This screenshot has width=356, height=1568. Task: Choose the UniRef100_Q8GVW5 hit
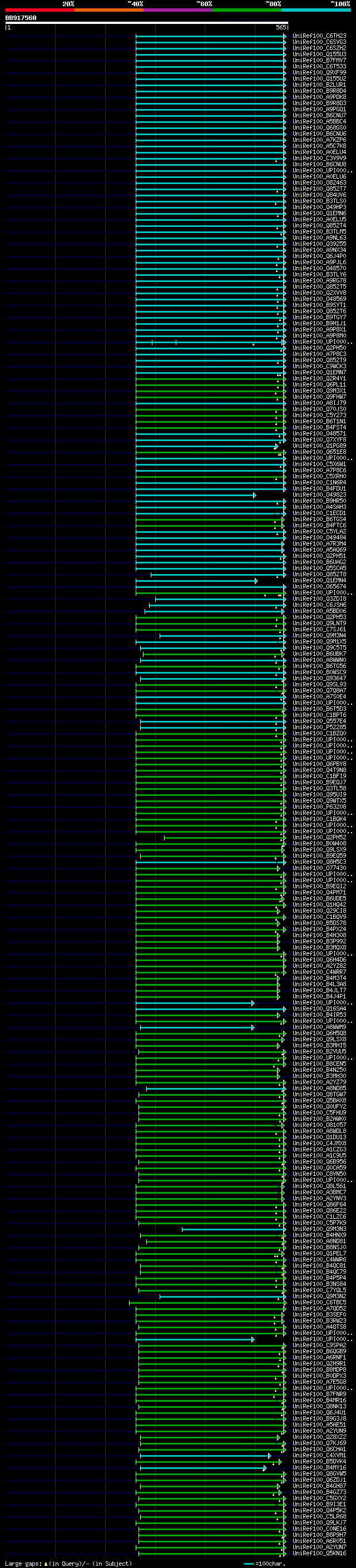click(x=319, y=1473)
